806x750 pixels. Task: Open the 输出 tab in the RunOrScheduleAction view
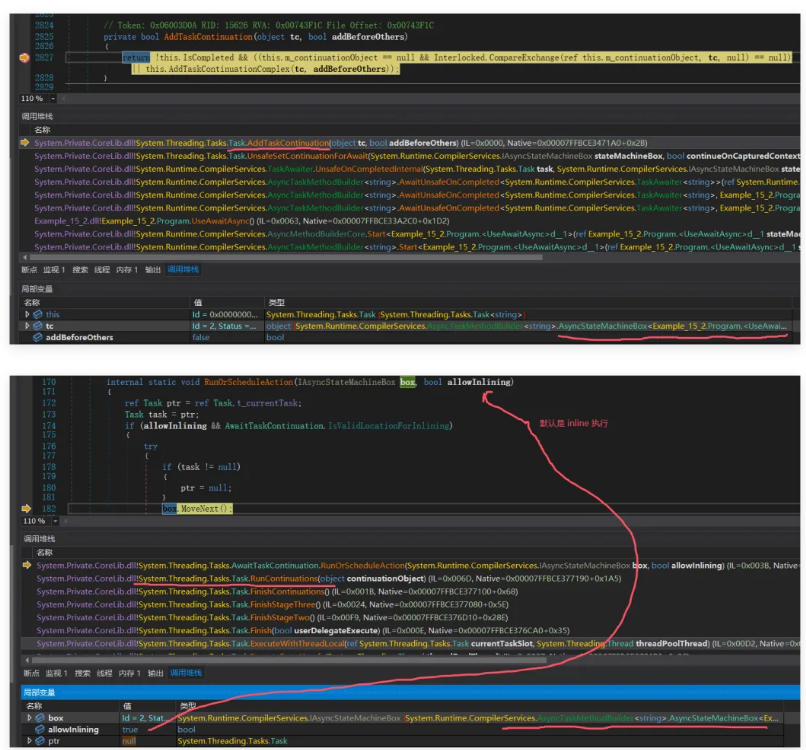point(155,673)
